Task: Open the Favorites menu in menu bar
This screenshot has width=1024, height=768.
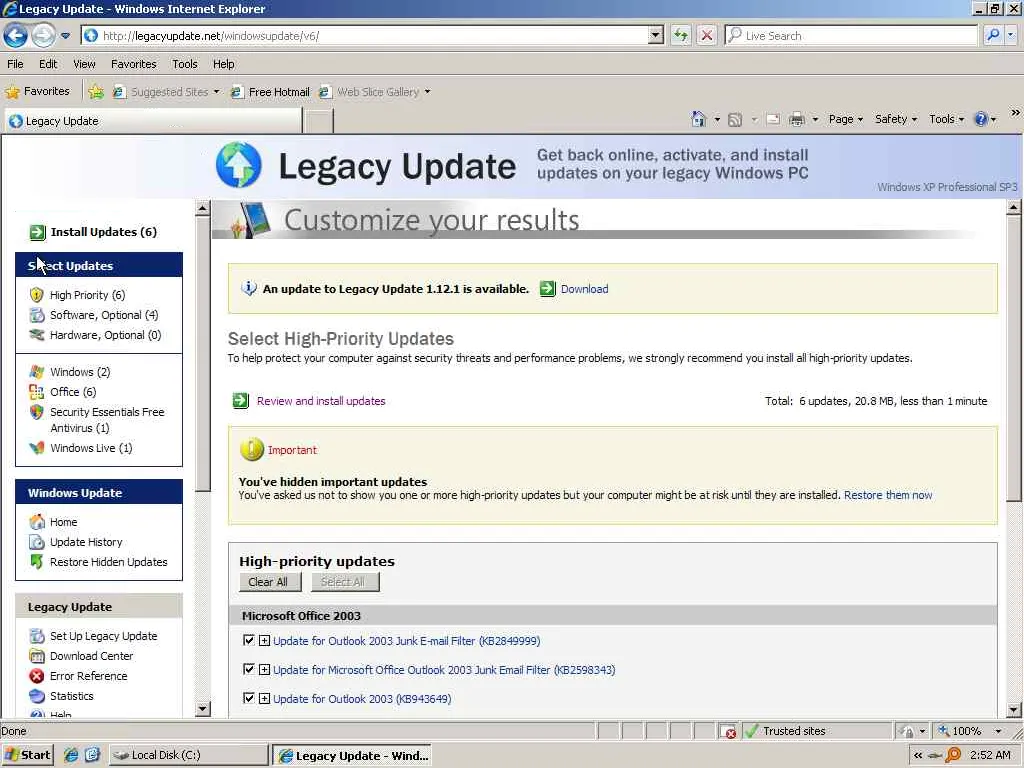Action: tap(133, 64)
